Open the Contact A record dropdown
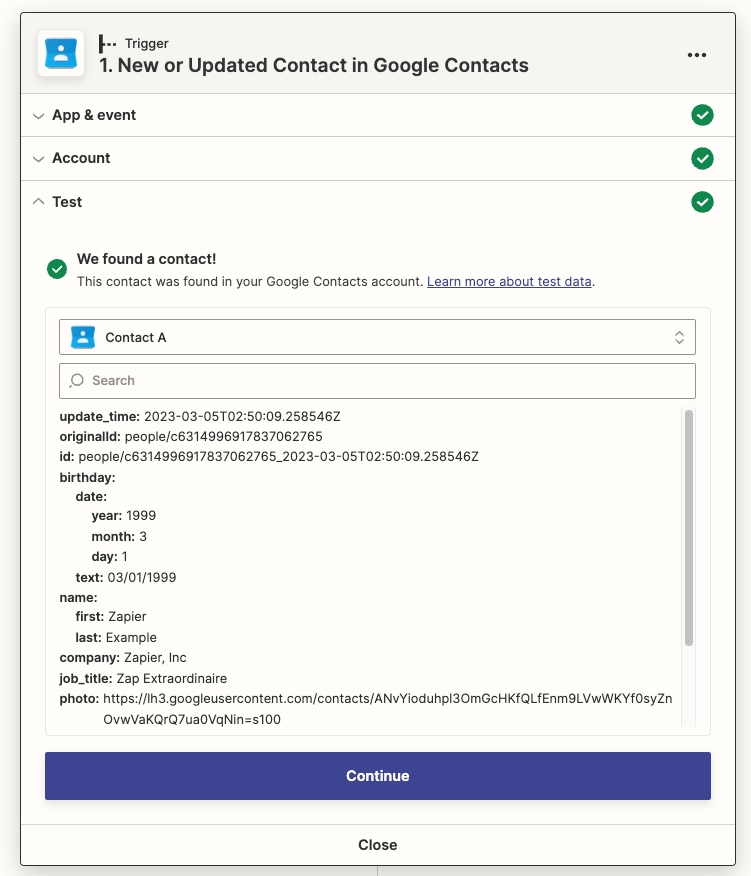 (x=377, y=338)
